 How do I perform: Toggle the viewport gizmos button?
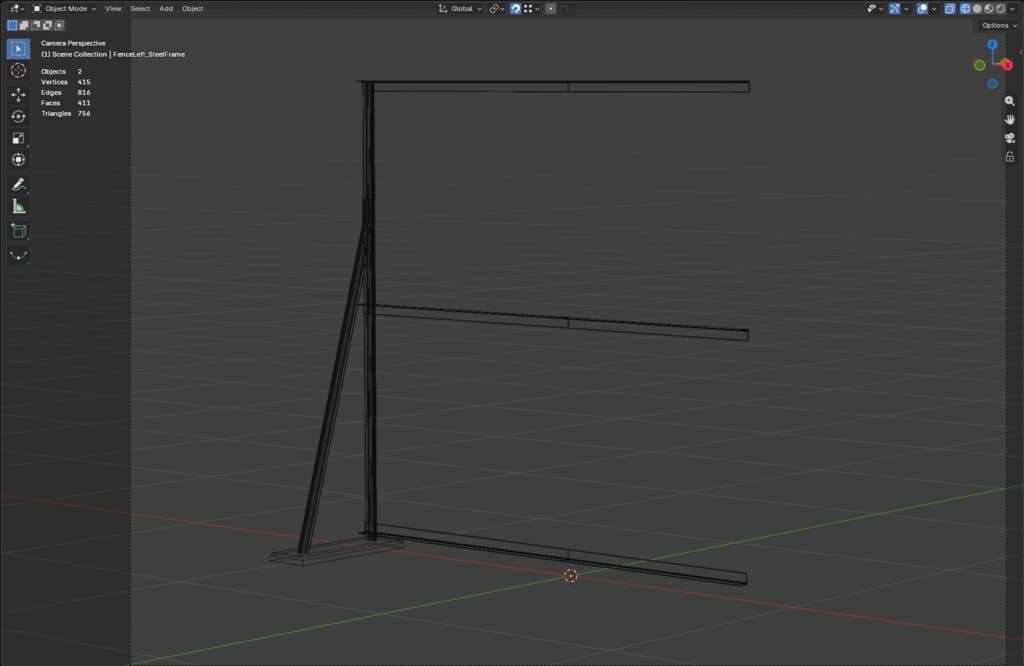[895, 8]
